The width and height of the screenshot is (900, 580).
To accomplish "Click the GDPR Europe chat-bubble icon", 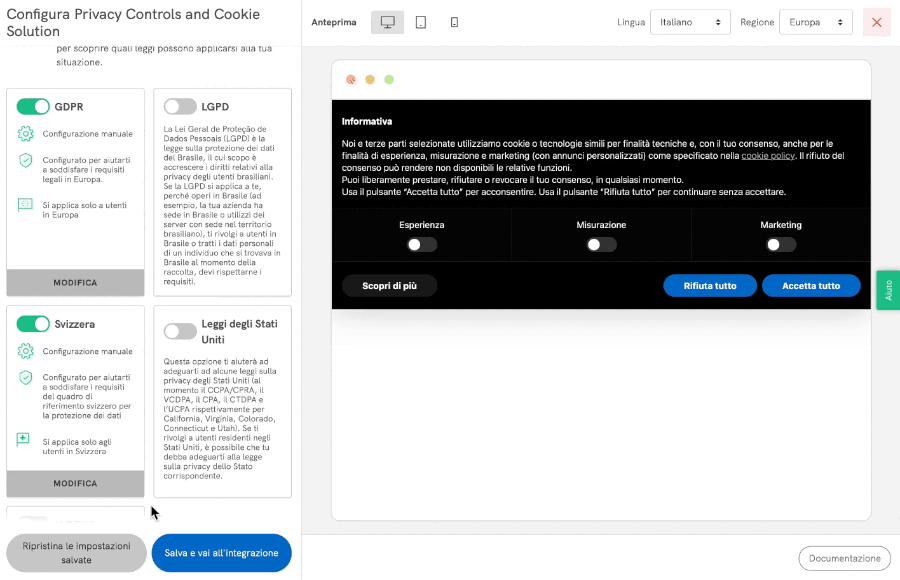I will pyautogui.click(x=26, y=205).
